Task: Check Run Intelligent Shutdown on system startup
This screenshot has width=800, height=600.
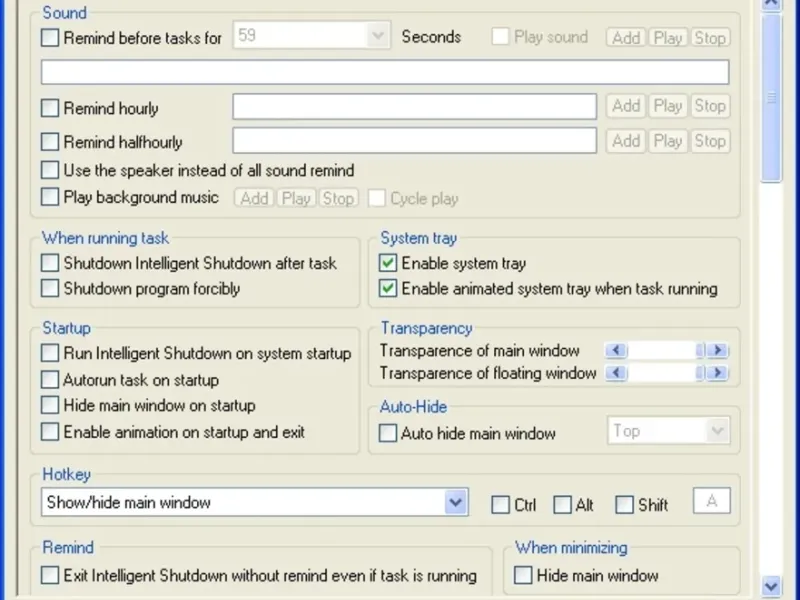Action: (49, 353)
